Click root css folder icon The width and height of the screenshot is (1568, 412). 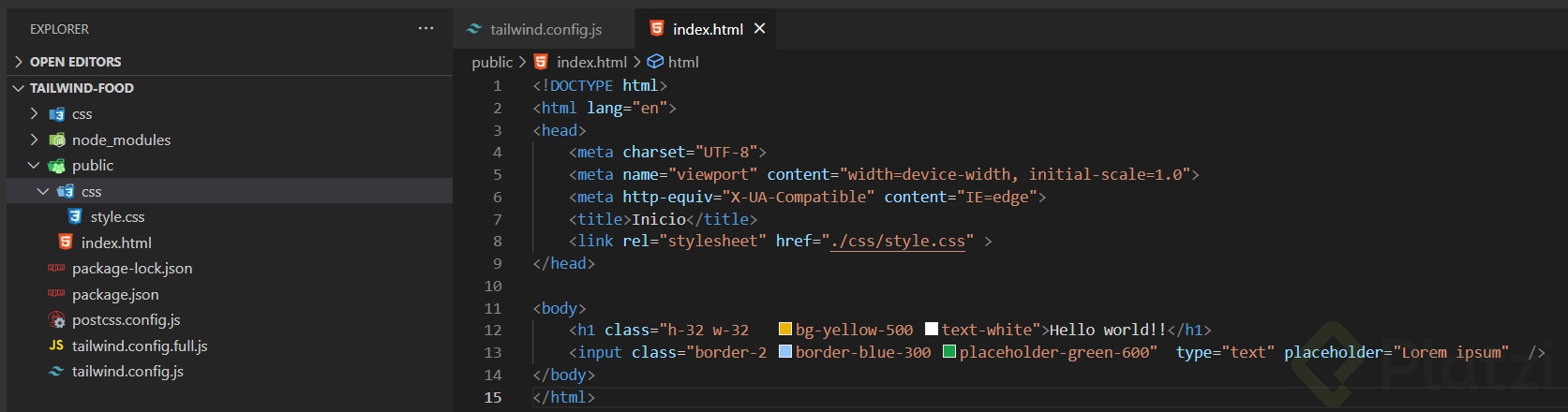(56, 113)
